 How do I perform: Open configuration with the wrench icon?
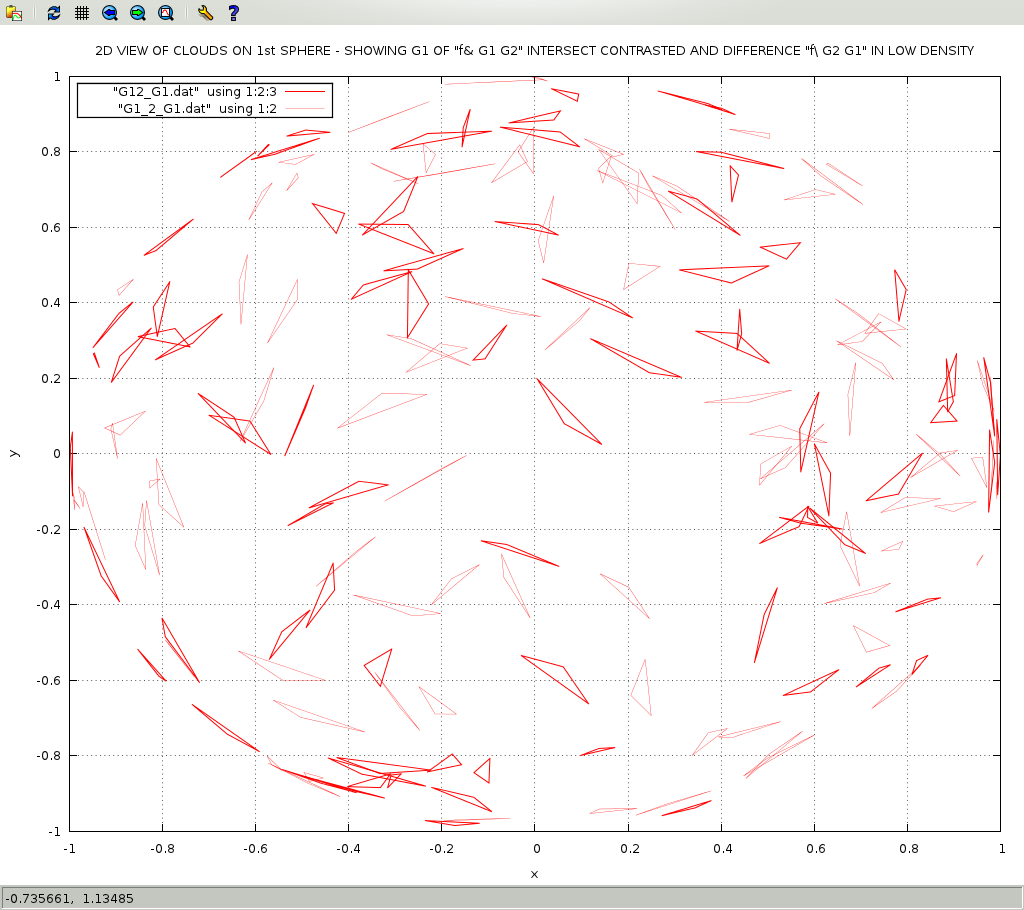(x=205, y=13)
